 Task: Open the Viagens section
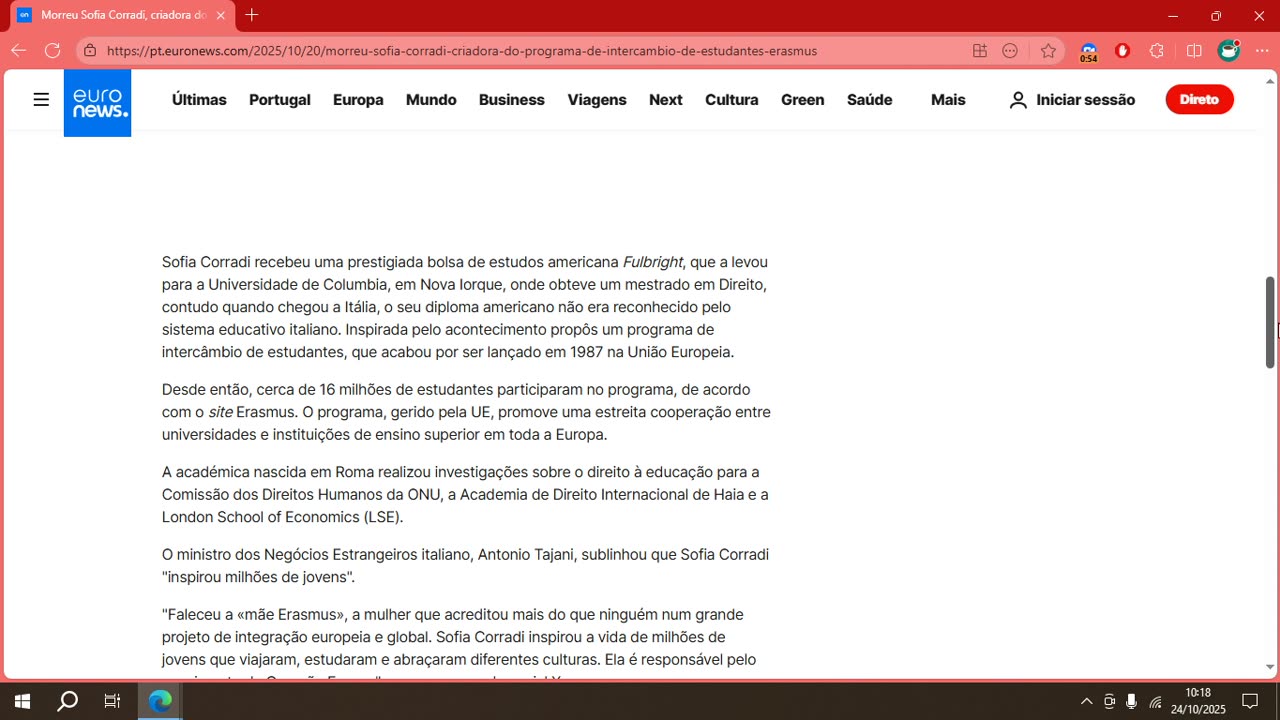[597, 100]
